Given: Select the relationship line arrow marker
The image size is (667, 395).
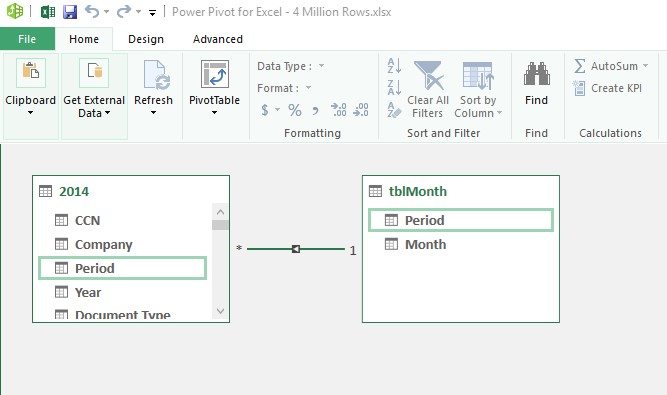Looking at the screenshot, I should [x=296, y=249].
